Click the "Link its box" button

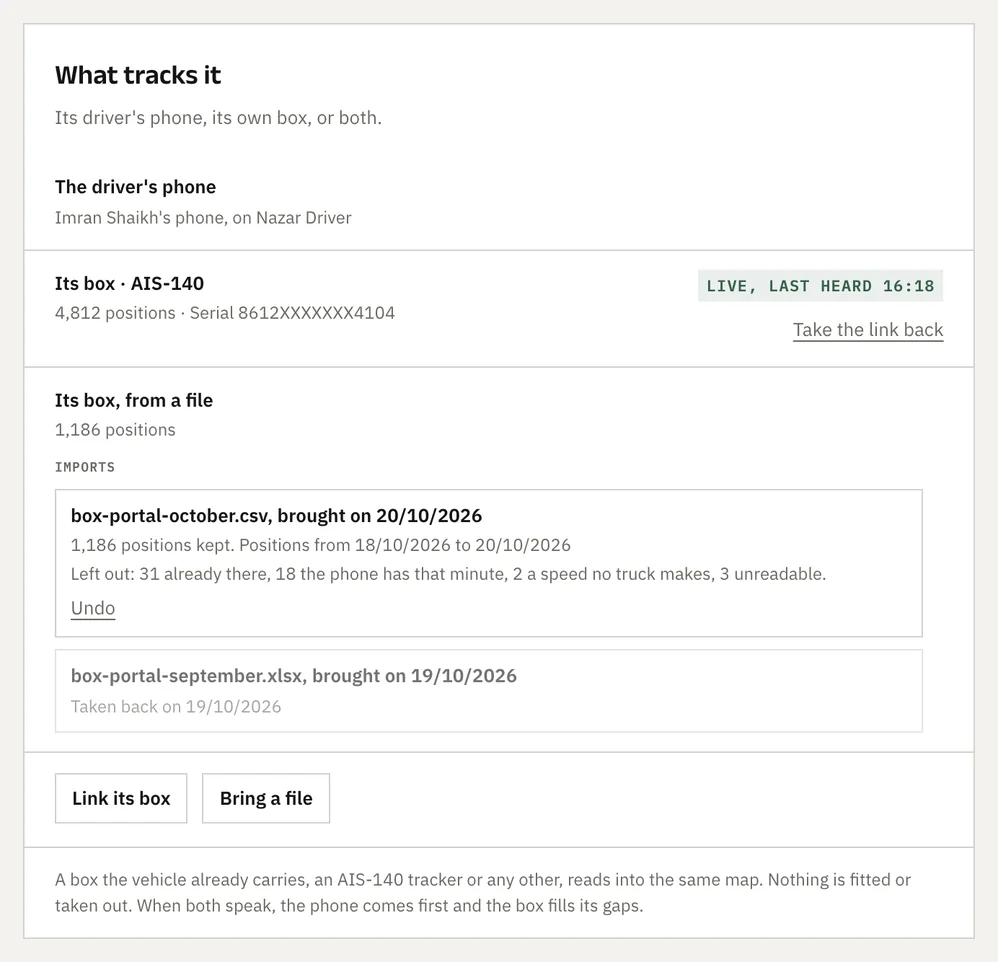(121, 798)
